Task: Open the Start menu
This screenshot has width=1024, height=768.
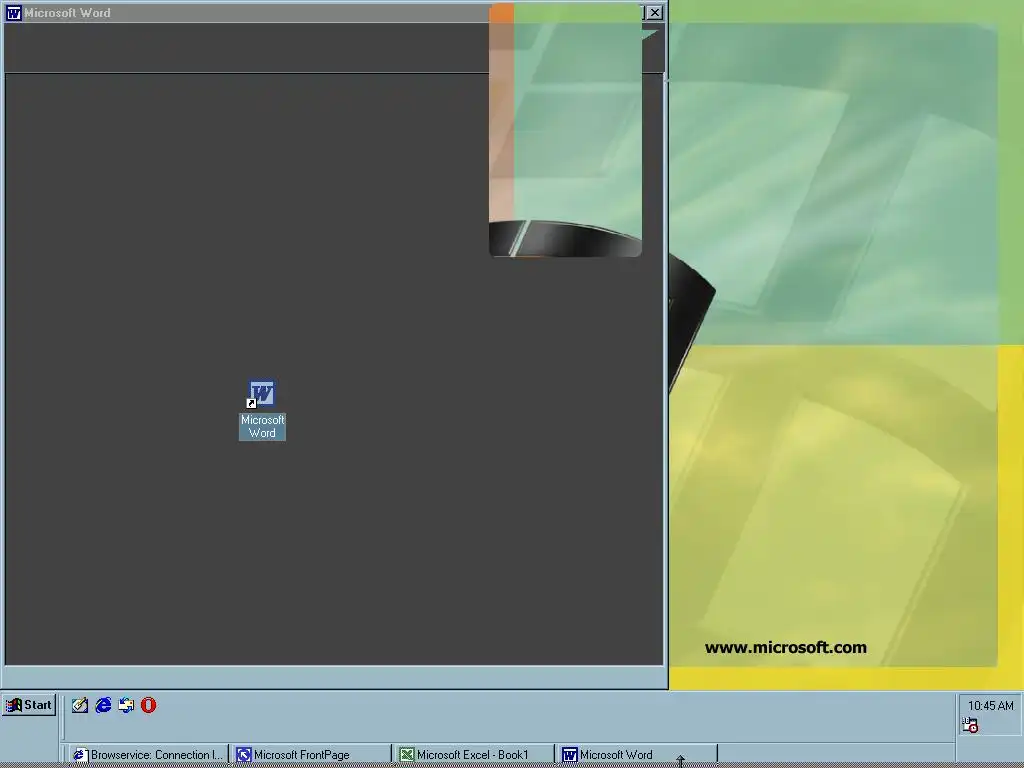Action: tap(29, 705)
